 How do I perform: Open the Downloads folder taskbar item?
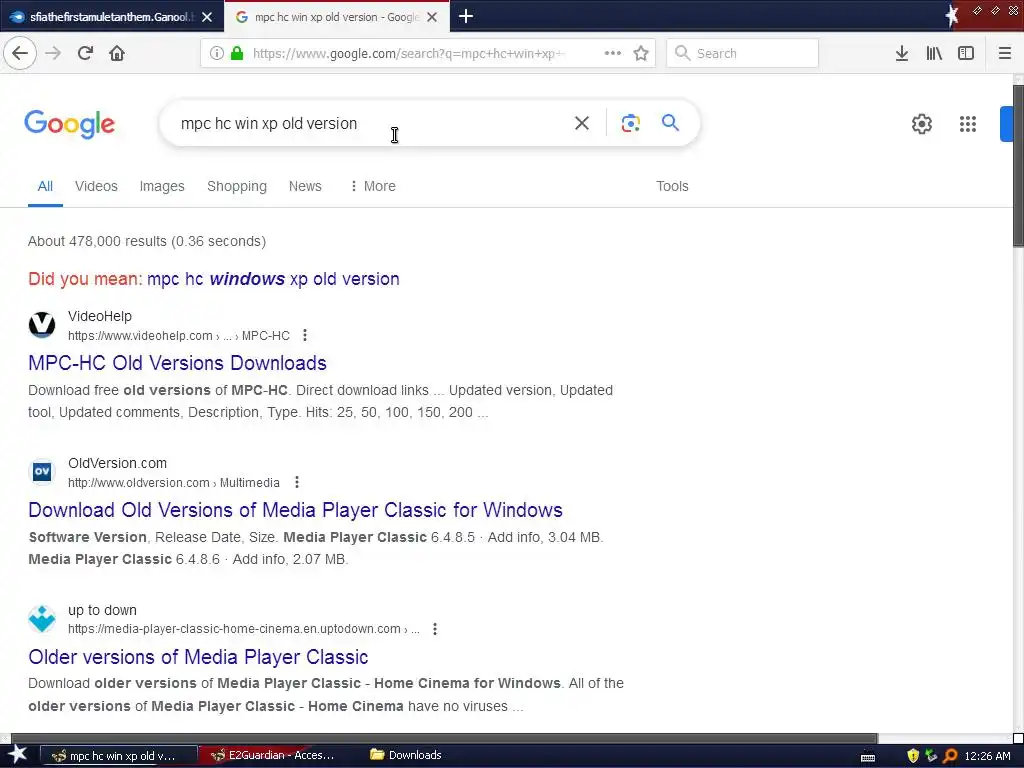pos(406,755)
